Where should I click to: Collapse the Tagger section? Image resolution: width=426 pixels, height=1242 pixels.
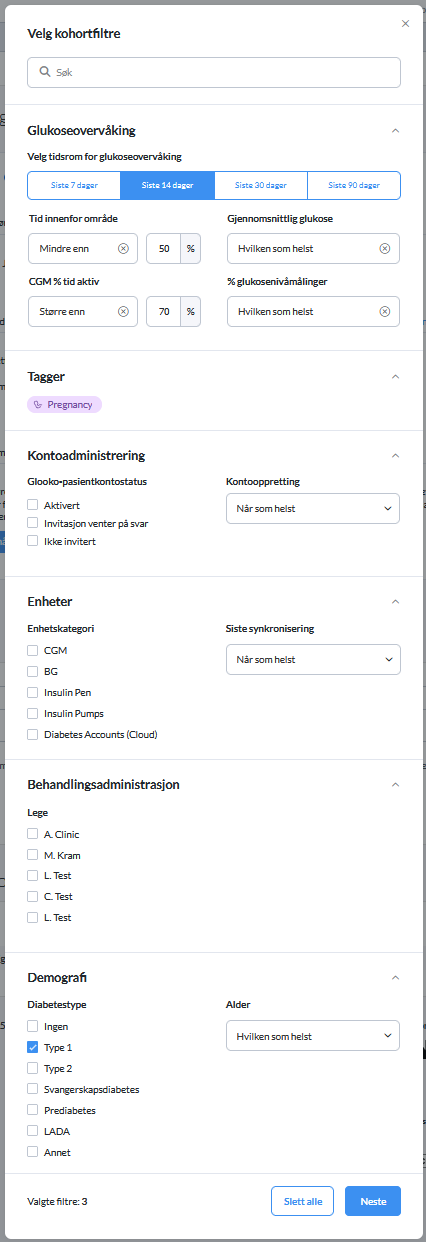pyautogui.click(x=395, y=376)
